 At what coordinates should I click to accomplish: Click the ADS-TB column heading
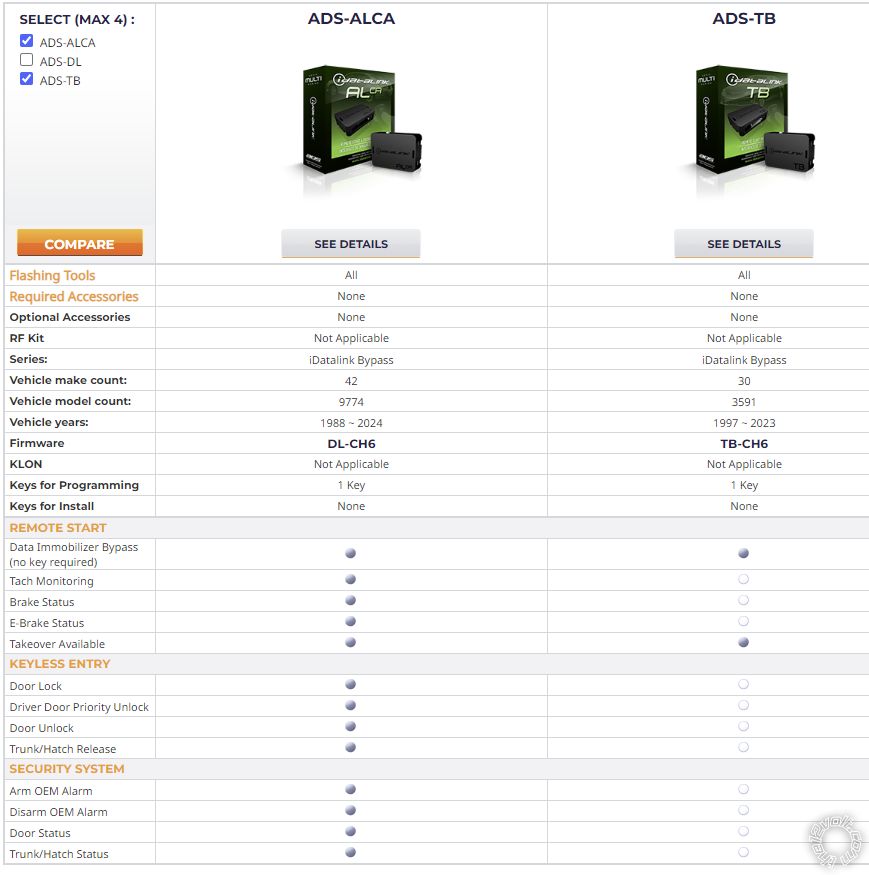[x=744, y=18]
